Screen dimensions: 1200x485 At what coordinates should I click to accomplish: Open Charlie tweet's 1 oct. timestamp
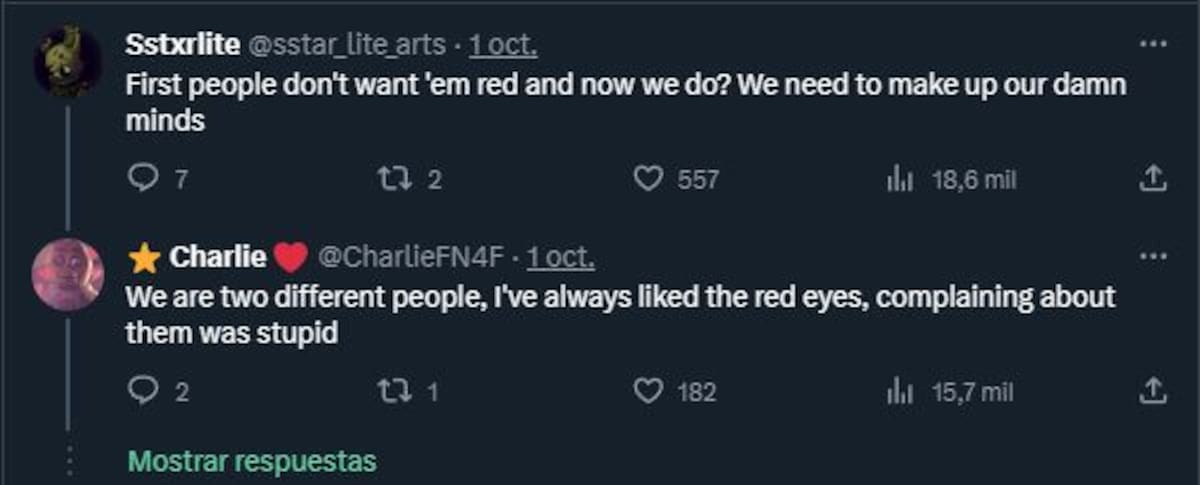(561, 258)
